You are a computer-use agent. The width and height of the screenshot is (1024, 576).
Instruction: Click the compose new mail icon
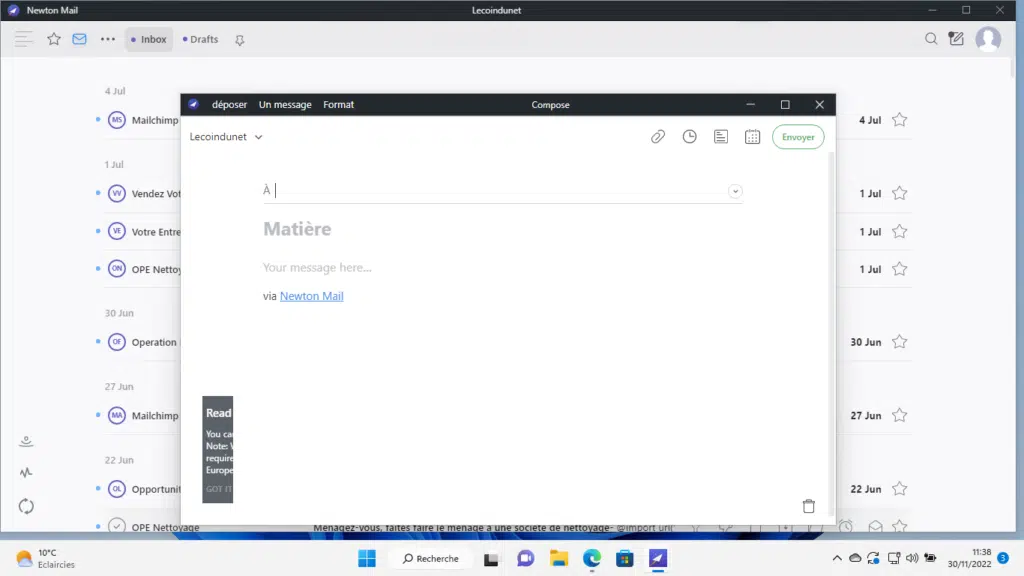pos(956,39)
